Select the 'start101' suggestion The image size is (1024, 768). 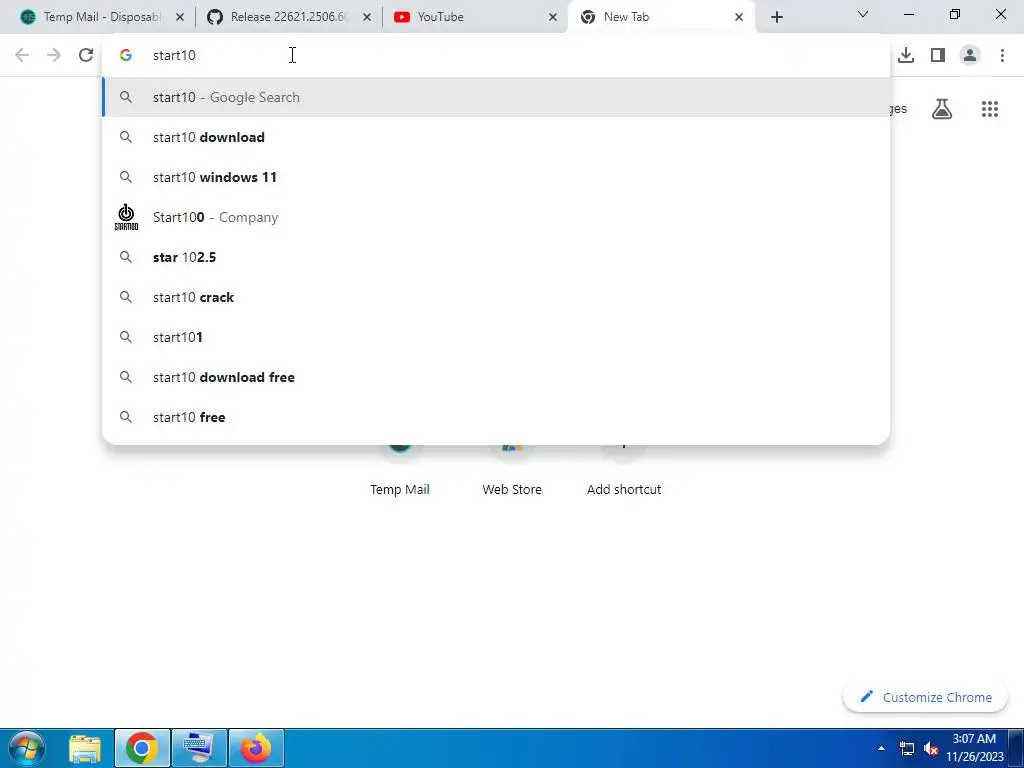496,337
